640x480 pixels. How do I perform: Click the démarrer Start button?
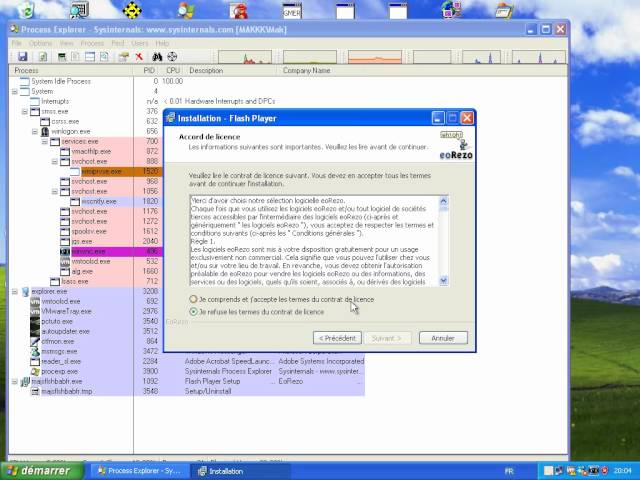click(42, 471)
